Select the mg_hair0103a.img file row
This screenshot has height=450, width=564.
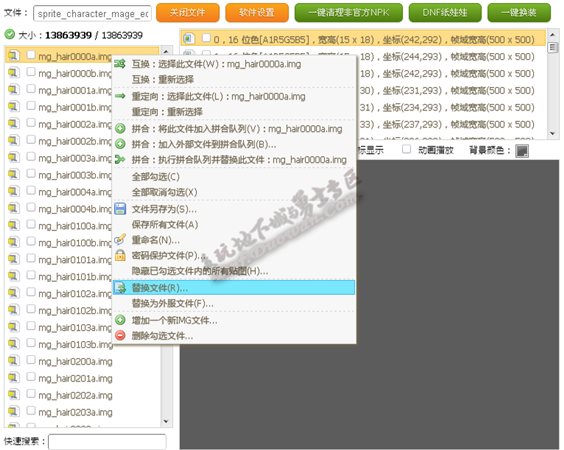pyautogui.click(x=59, y=327)
